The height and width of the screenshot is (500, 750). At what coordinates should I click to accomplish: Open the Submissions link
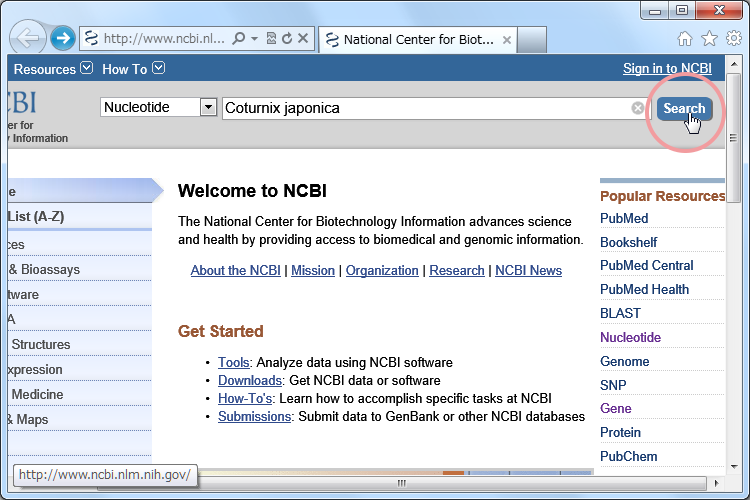(x=254, y=416)
